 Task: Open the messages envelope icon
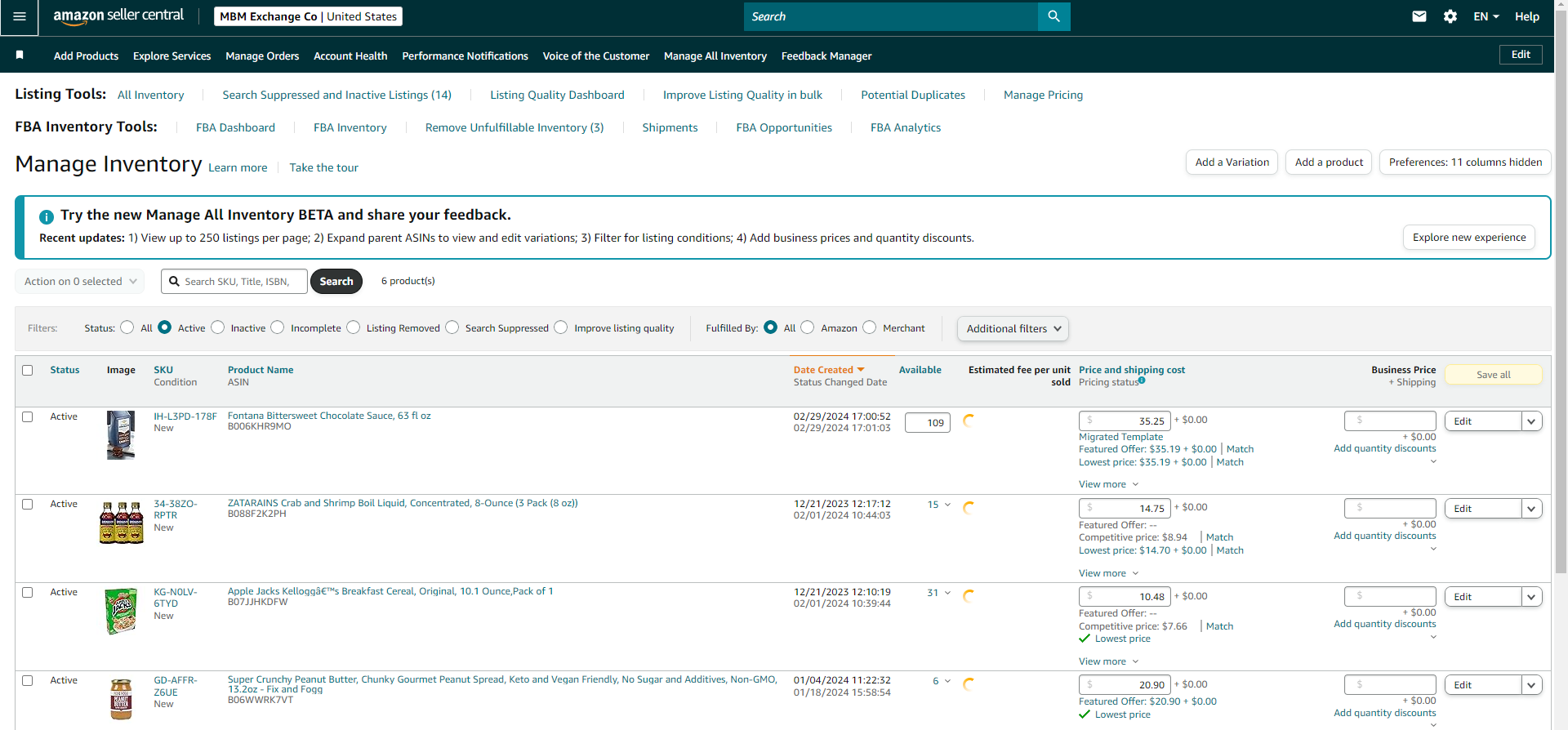[x=1419, y=16]
